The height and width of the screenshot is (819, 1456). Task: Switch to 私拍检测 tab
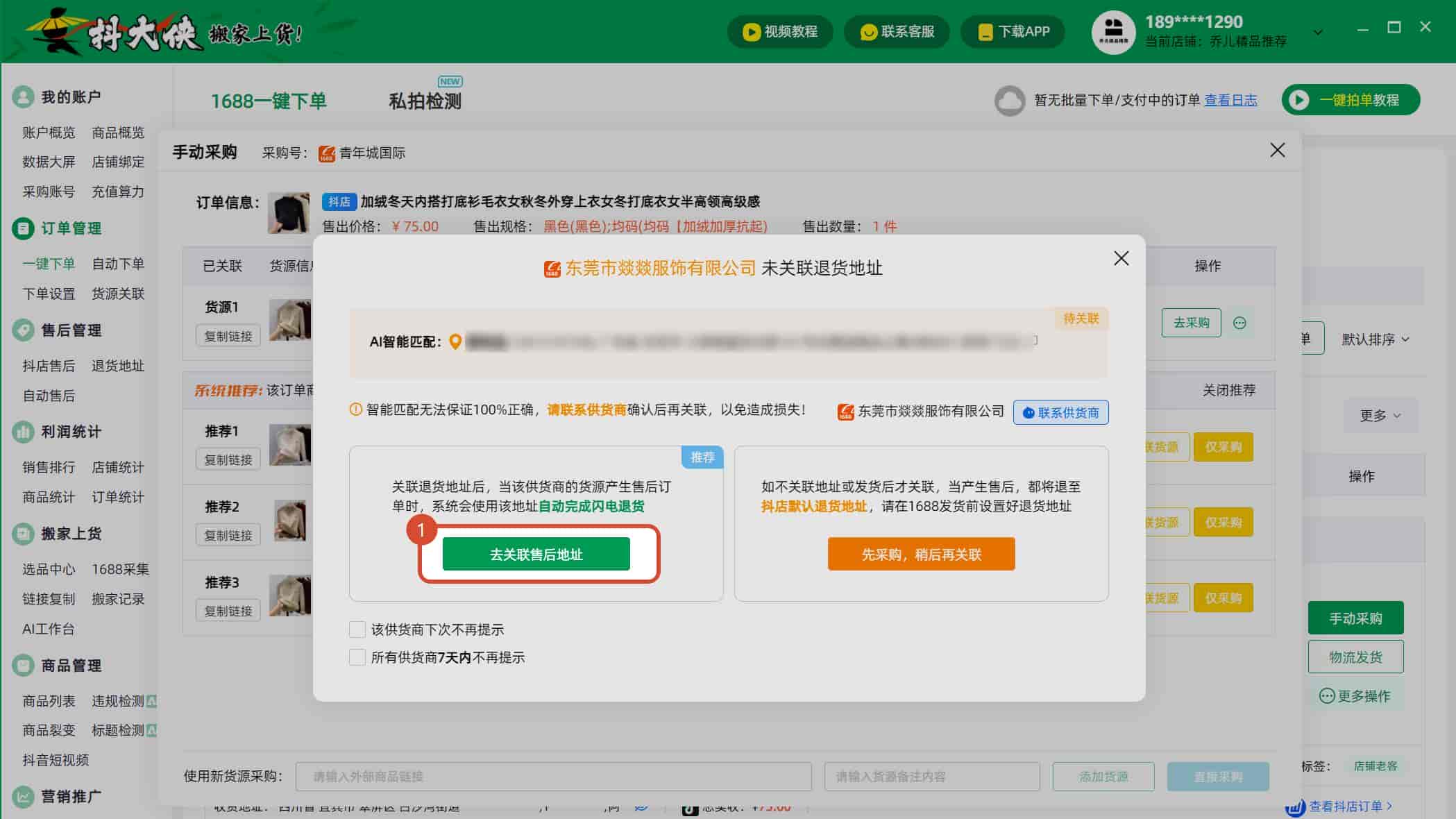pyautogui.click(x=425, y=101)
